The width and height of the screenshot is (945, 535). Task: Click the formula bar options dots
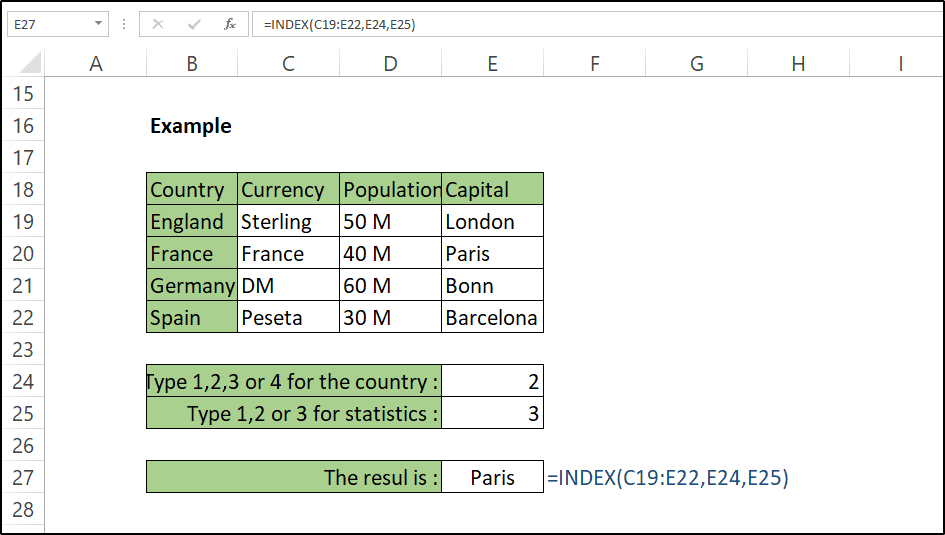pos(124,24)
